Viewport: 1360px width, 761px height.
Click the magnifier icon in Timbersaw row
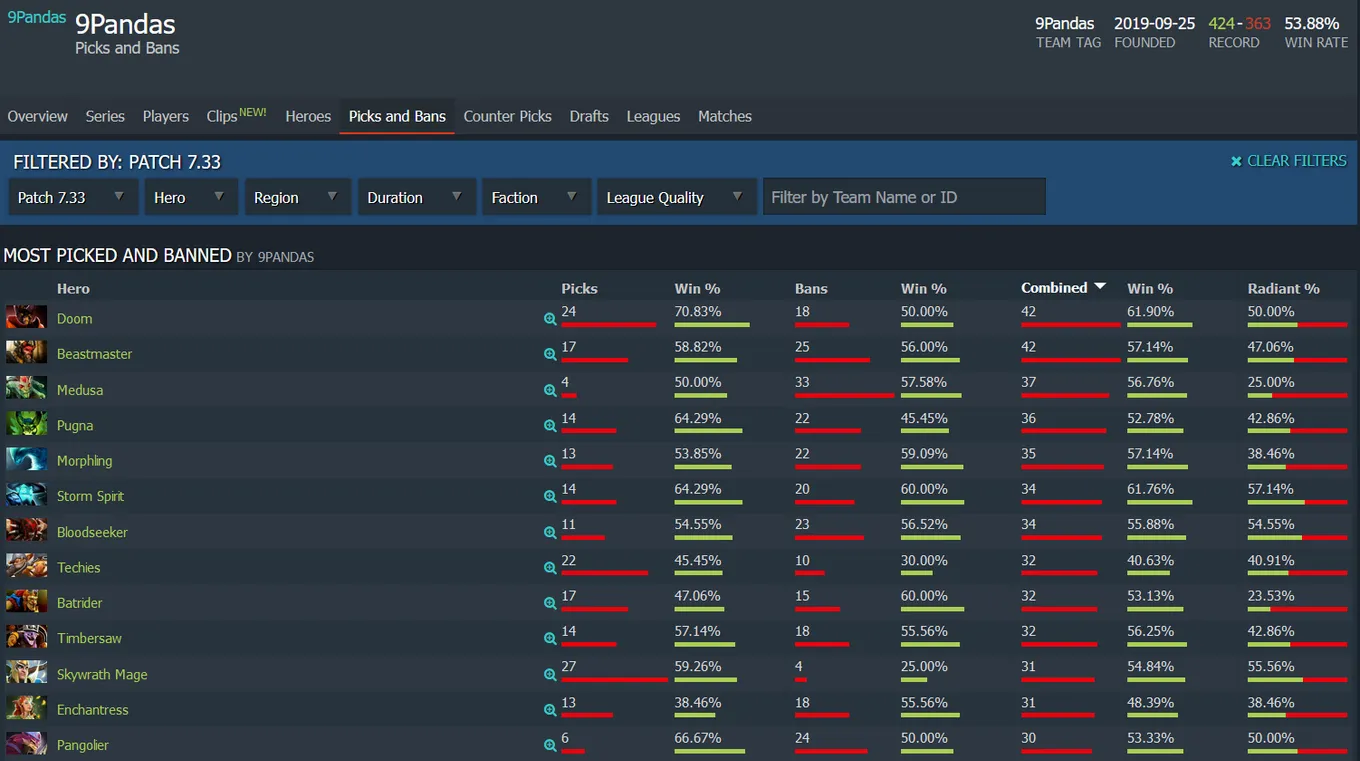tap(550, 638)
